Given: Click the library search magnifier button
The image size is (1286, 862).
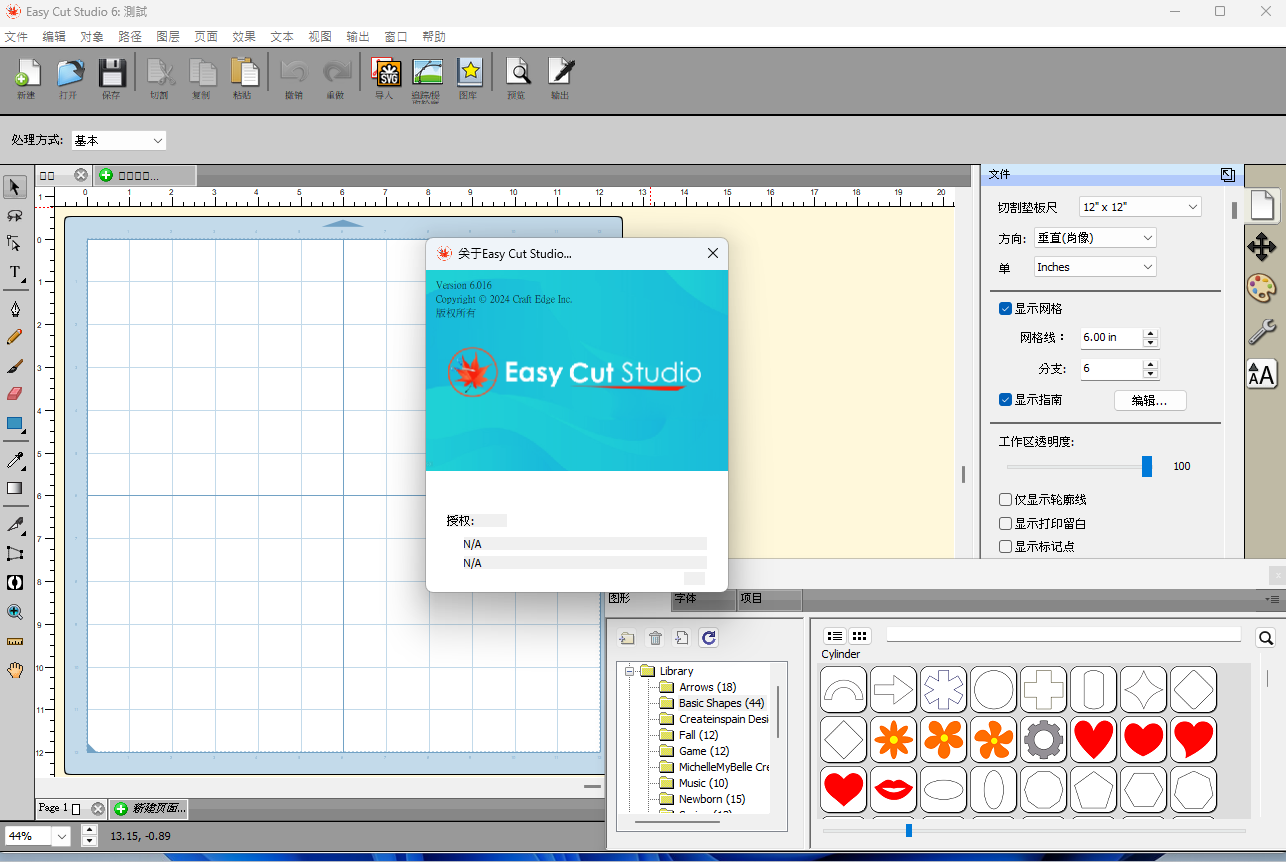Looking at the screenshot, I should (1265, 638).
